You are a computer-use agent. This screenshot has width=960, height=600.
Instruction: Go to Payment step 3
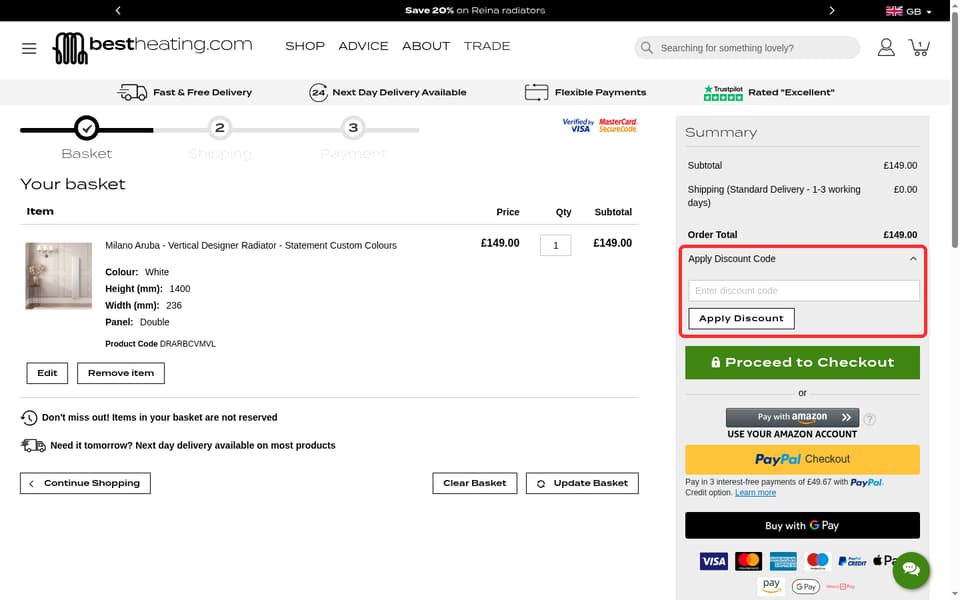(353, 128)
